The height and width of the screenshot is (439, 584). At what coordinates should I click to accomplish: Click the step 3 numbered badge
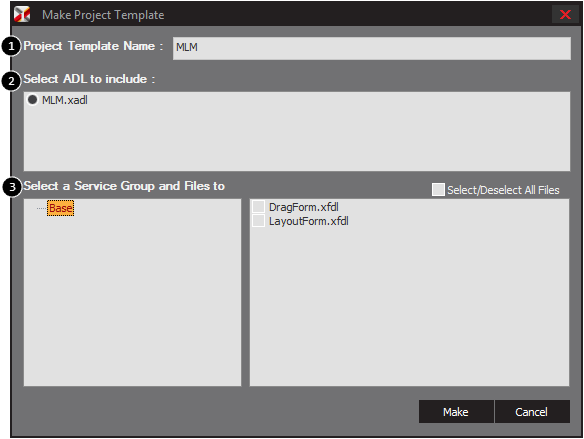point(12,187)
